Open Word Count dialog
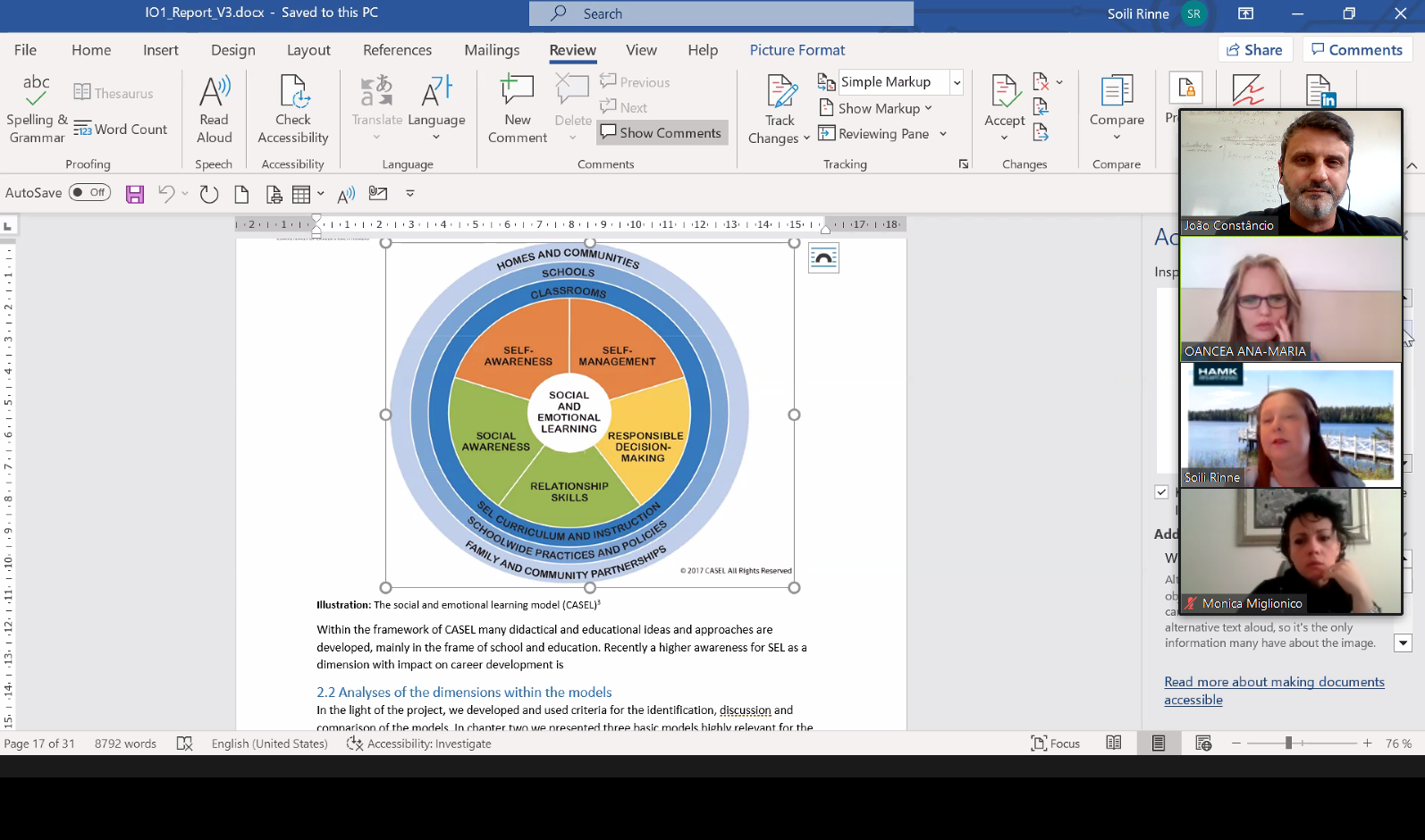This screenshot has width=1425, height=840. click(x=121, y=130)
